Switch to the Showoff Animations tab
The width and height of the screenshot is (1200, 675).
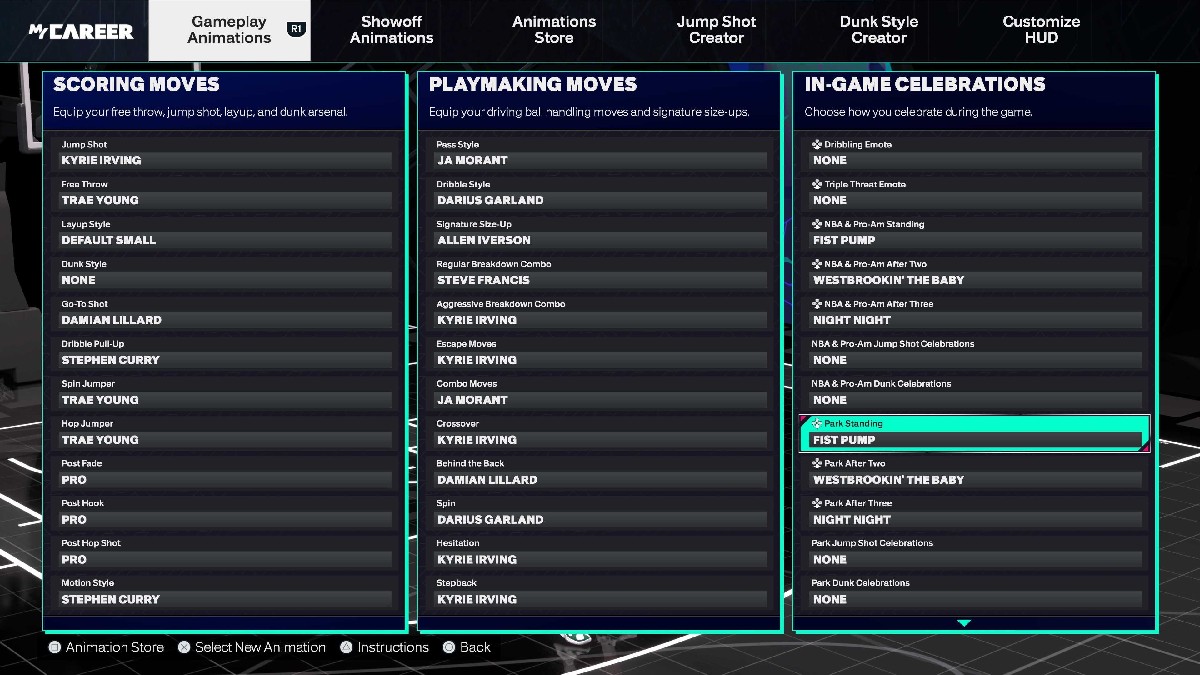point(391,30)
